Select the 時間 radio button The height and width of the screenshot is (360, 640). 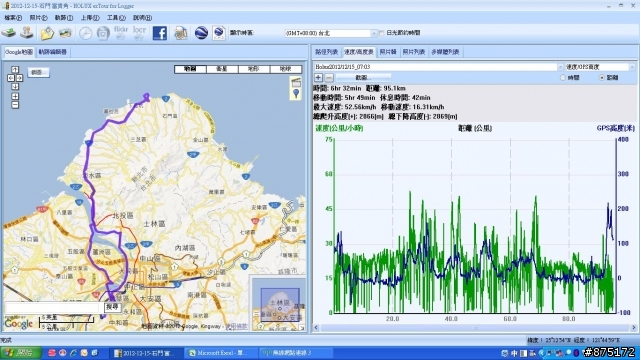563,78
